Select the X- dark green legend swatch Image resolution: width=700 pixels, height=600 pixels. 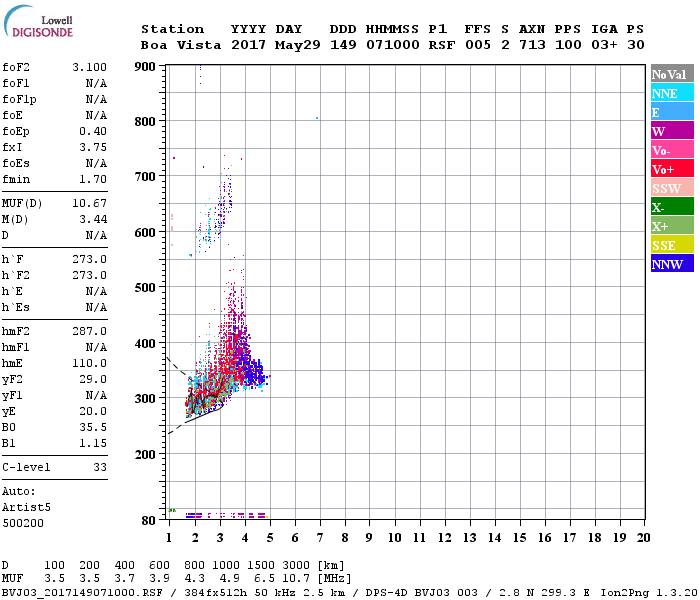pyautogui.click(x=672, y=207)
